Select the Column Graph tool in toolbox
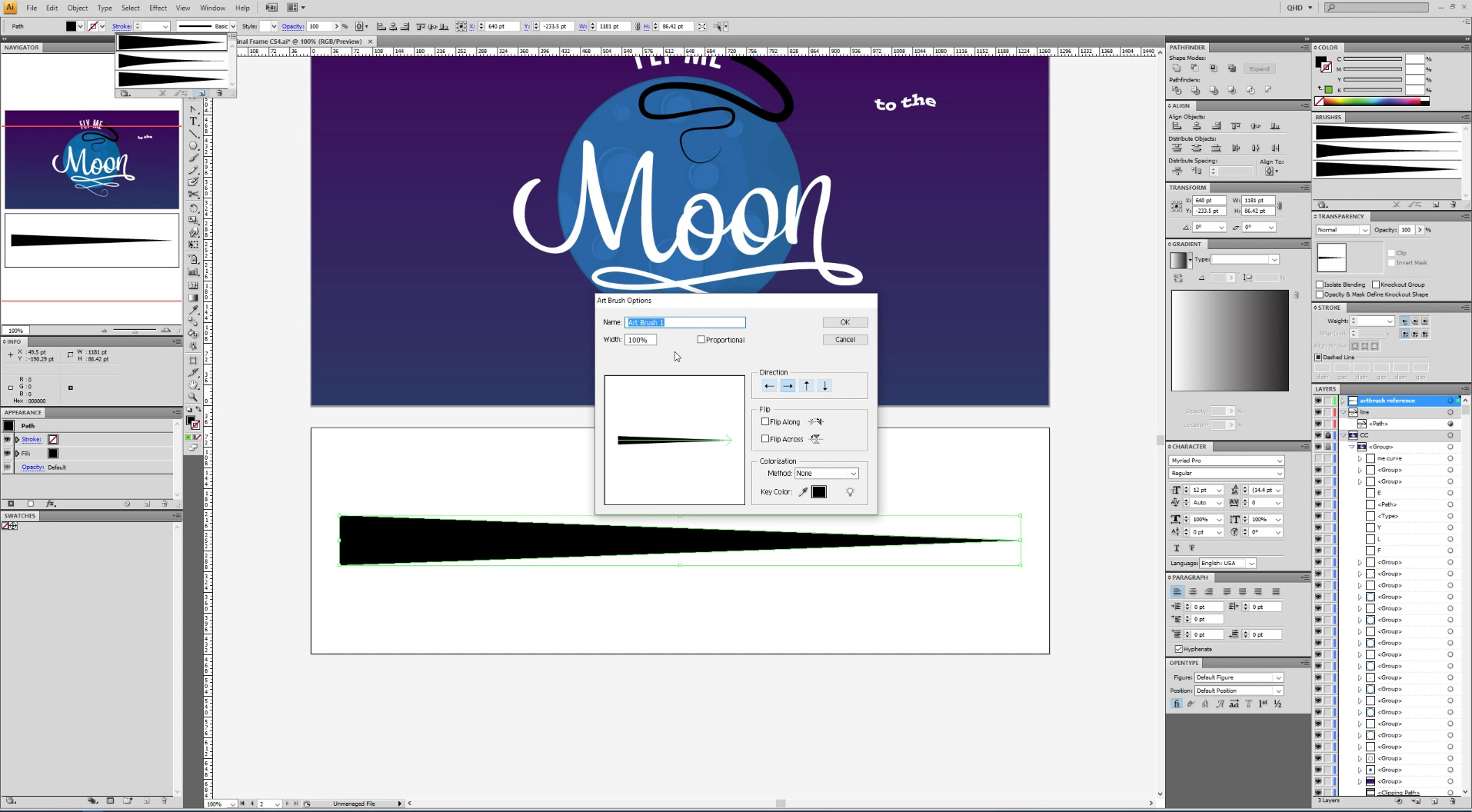Image resolution: width=1472 pixels, height=812 pixels. 194,272
